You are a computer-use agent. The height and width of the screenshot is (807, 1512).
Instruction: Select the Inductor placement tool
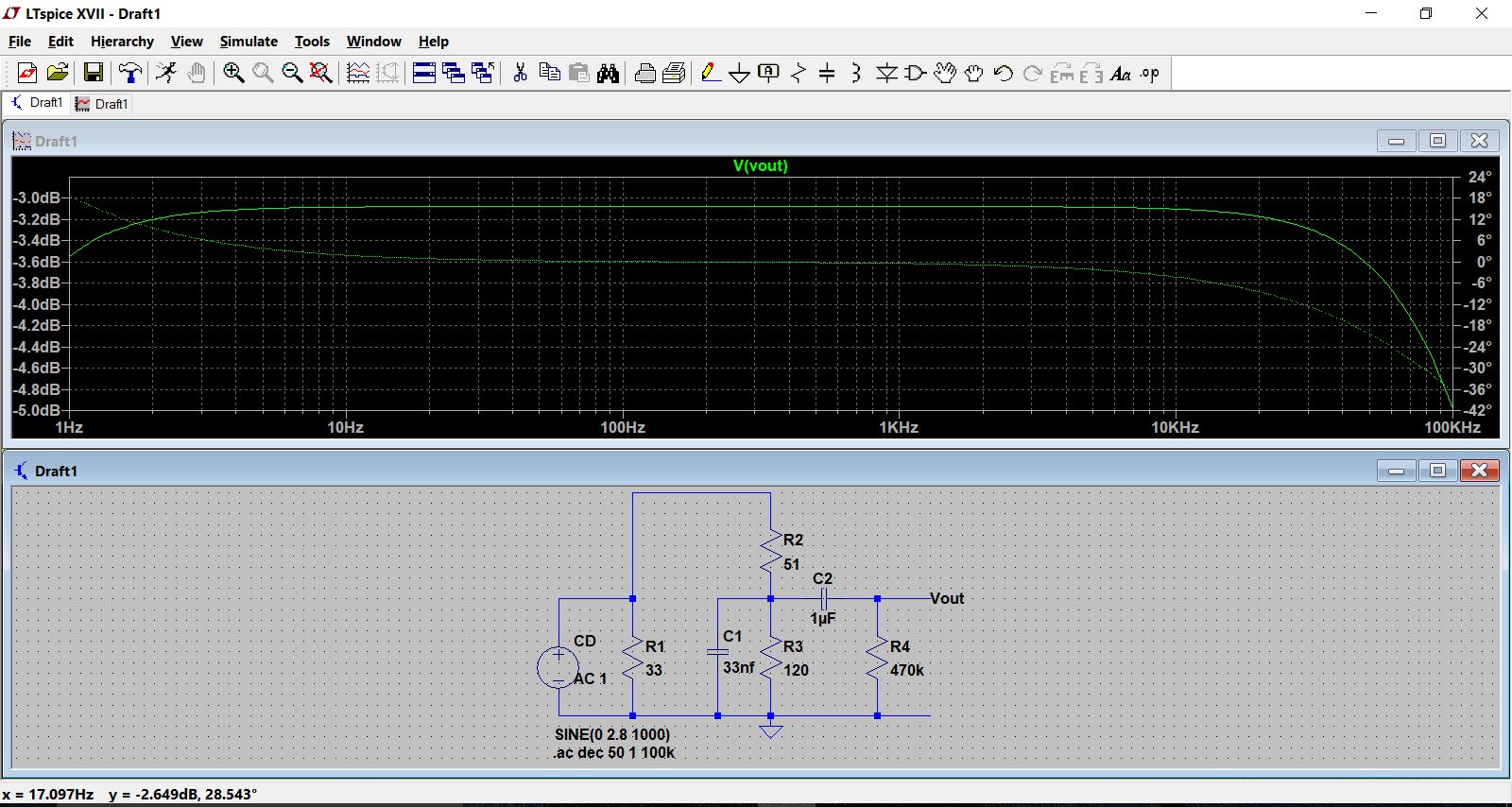tap(856, 73)
